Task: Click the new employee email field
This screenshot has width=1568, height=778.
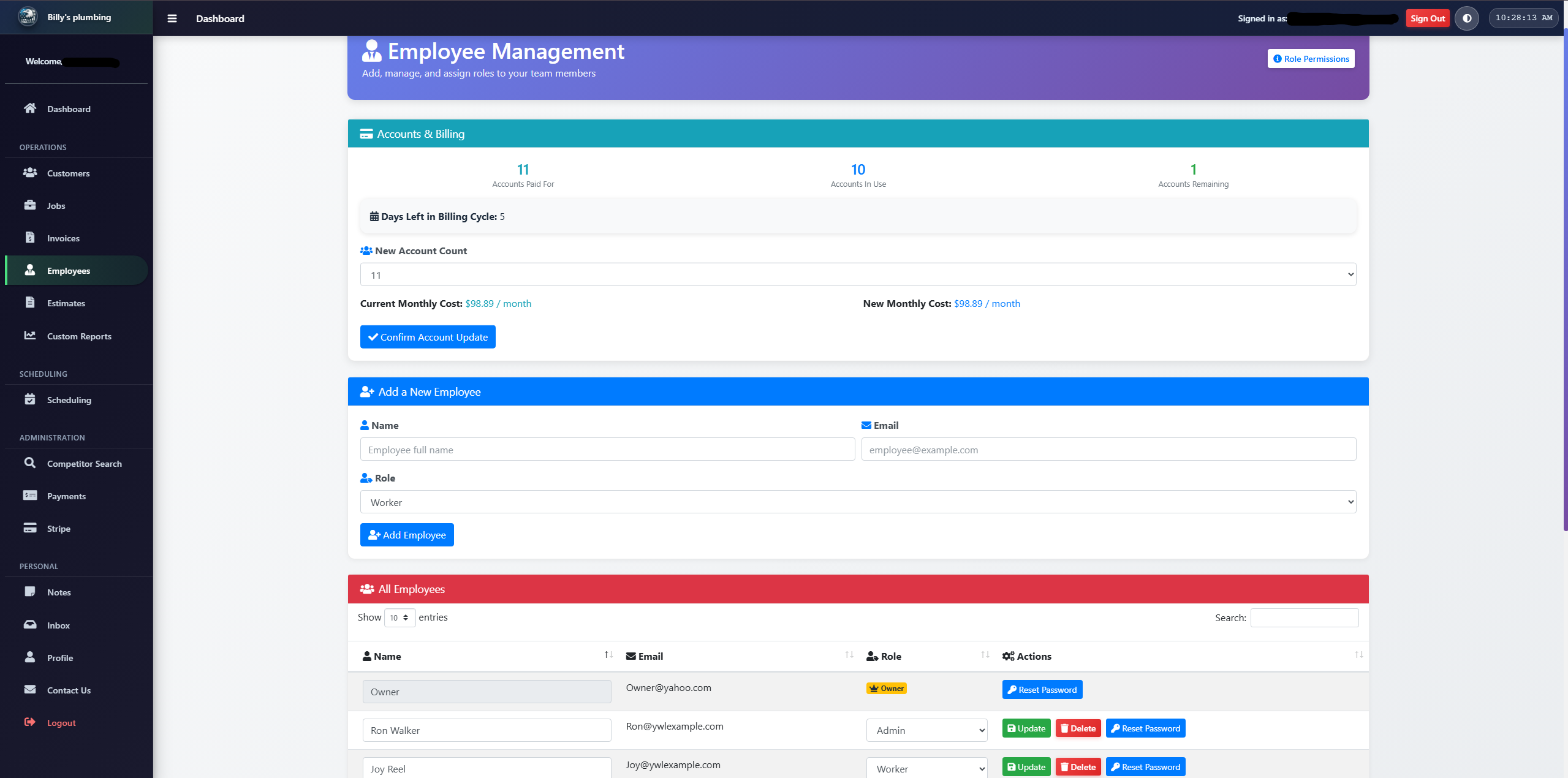Action: point(1108,450)
